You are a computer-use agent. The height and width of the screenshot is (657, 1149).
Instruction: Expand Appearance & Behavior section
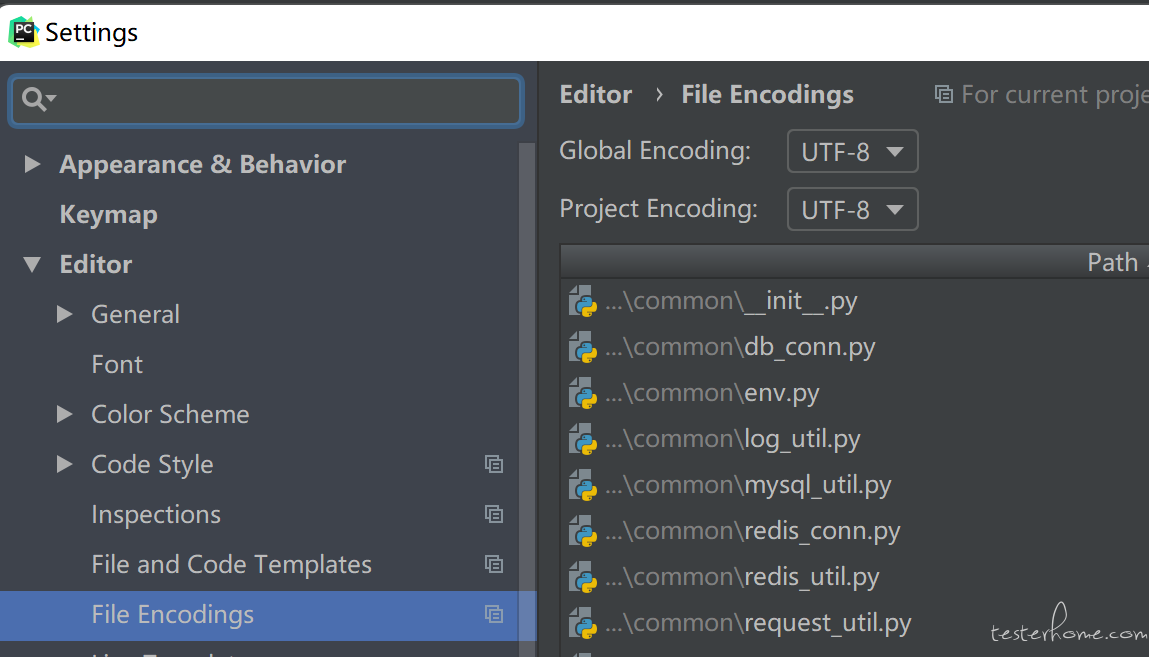32,164
